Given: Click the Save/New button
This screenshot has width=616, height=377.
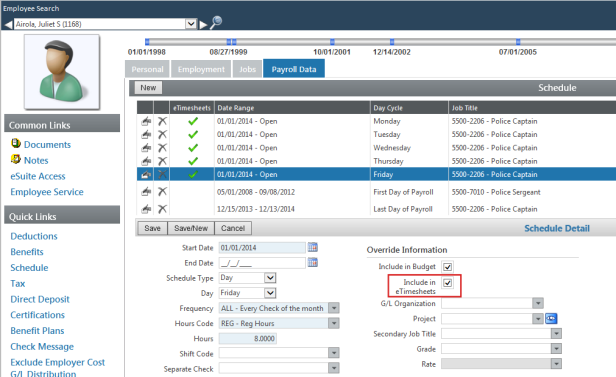Looking at the screenshot, I should click(191, 228).
